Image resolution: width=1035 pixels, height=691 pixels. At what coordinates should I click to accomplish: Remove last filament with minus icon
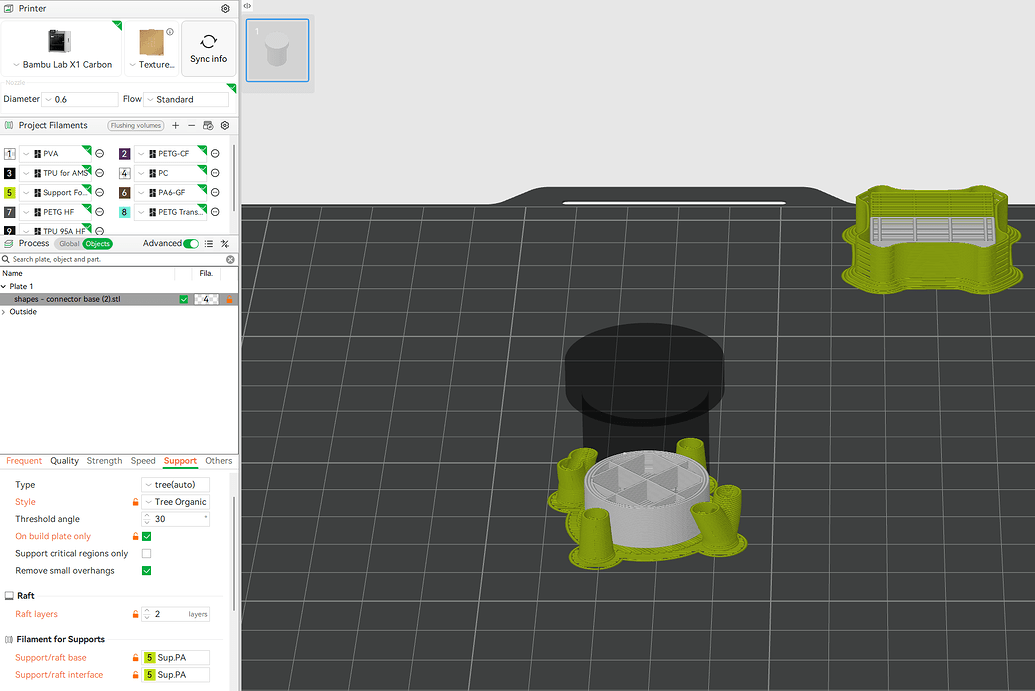click(x=191, y=125)
